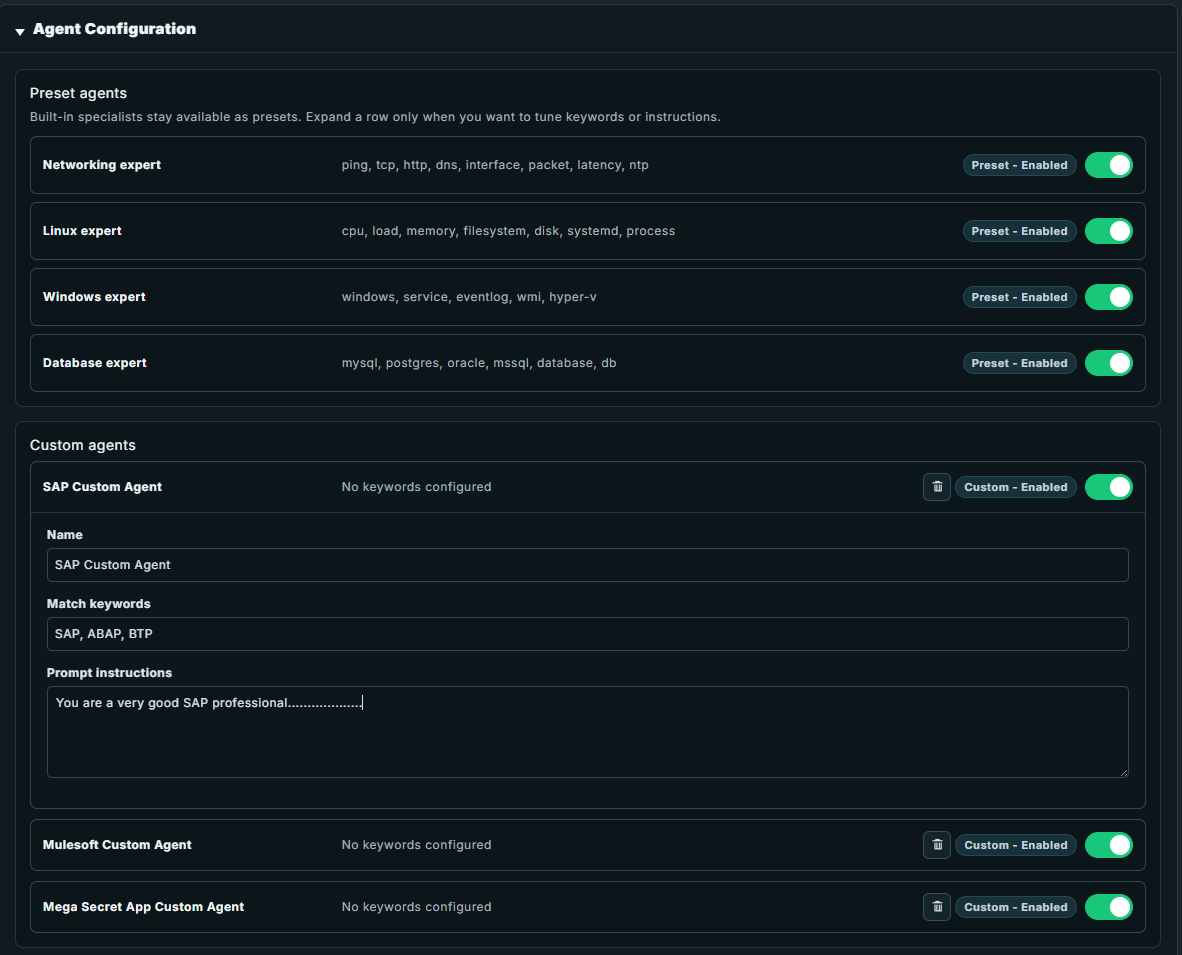The height and width of the screenshot is (955, 1182).
Task: Click the Windows expert Preset - Enabled badge
Action: click(x=1019, y=297)
